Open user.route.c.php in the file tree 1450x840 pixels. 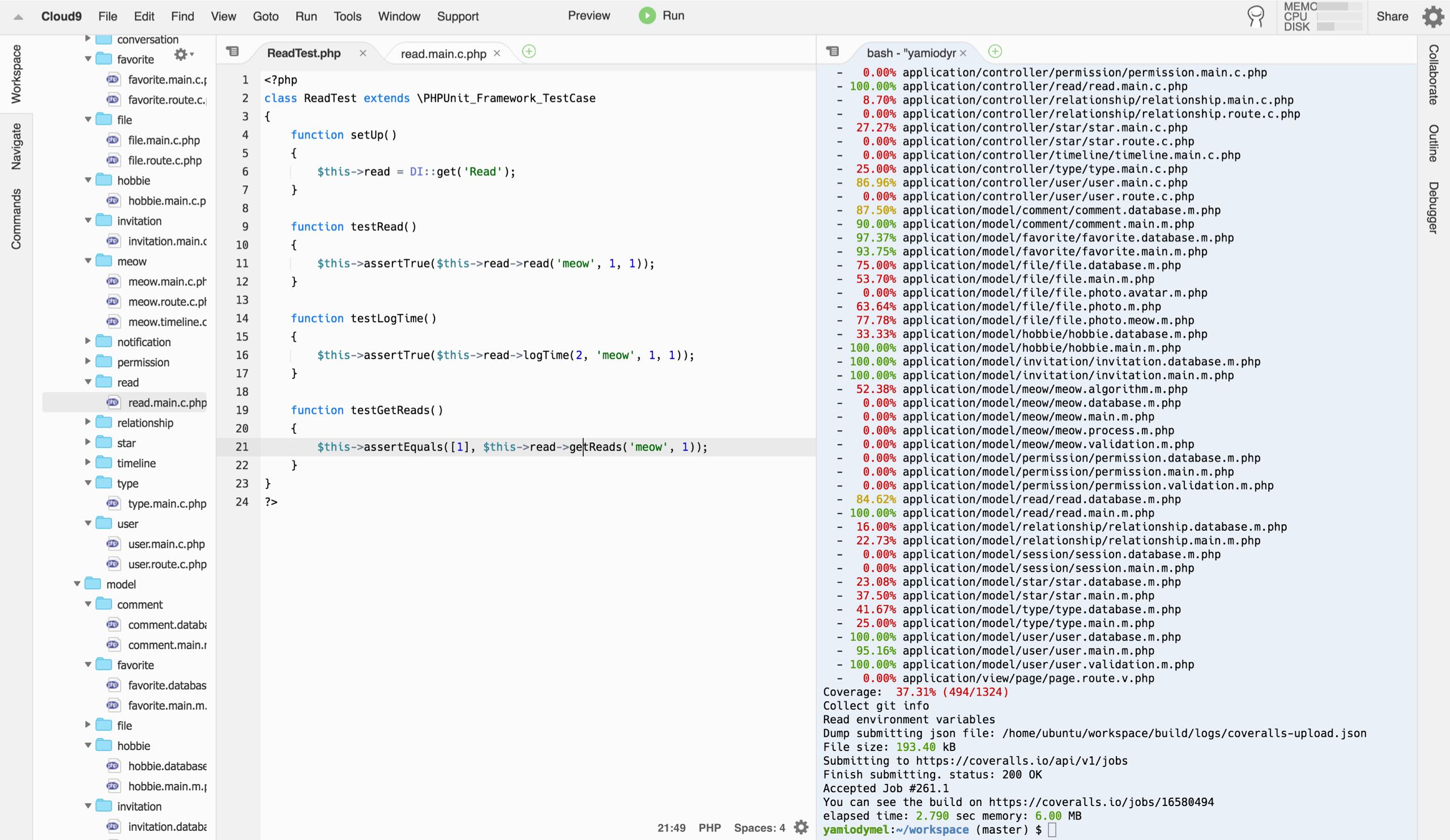click(x=167, y=564)
